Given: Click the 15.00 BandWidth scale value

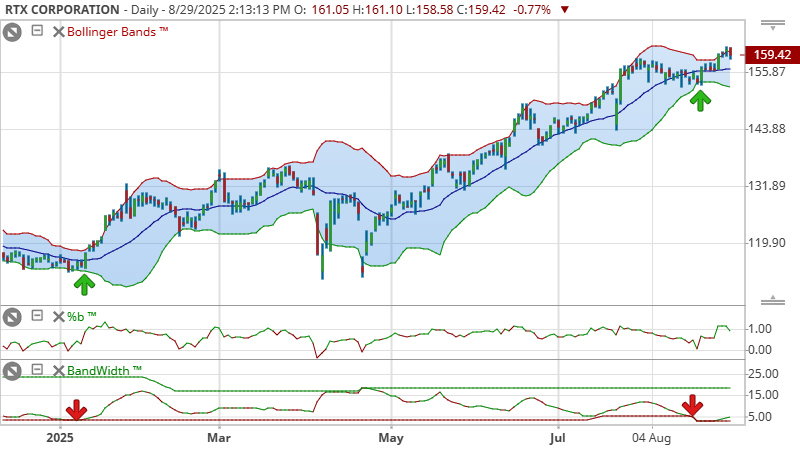Looking at the screenshot, I should pyautogui.click(x=763, y=395).
